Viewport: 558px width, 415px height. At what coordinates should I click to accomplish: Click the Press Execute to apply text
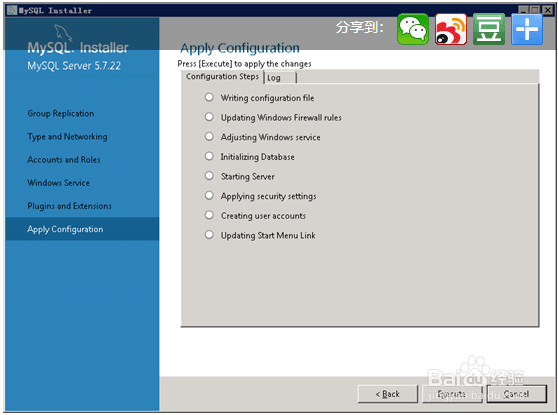(244, 64)
